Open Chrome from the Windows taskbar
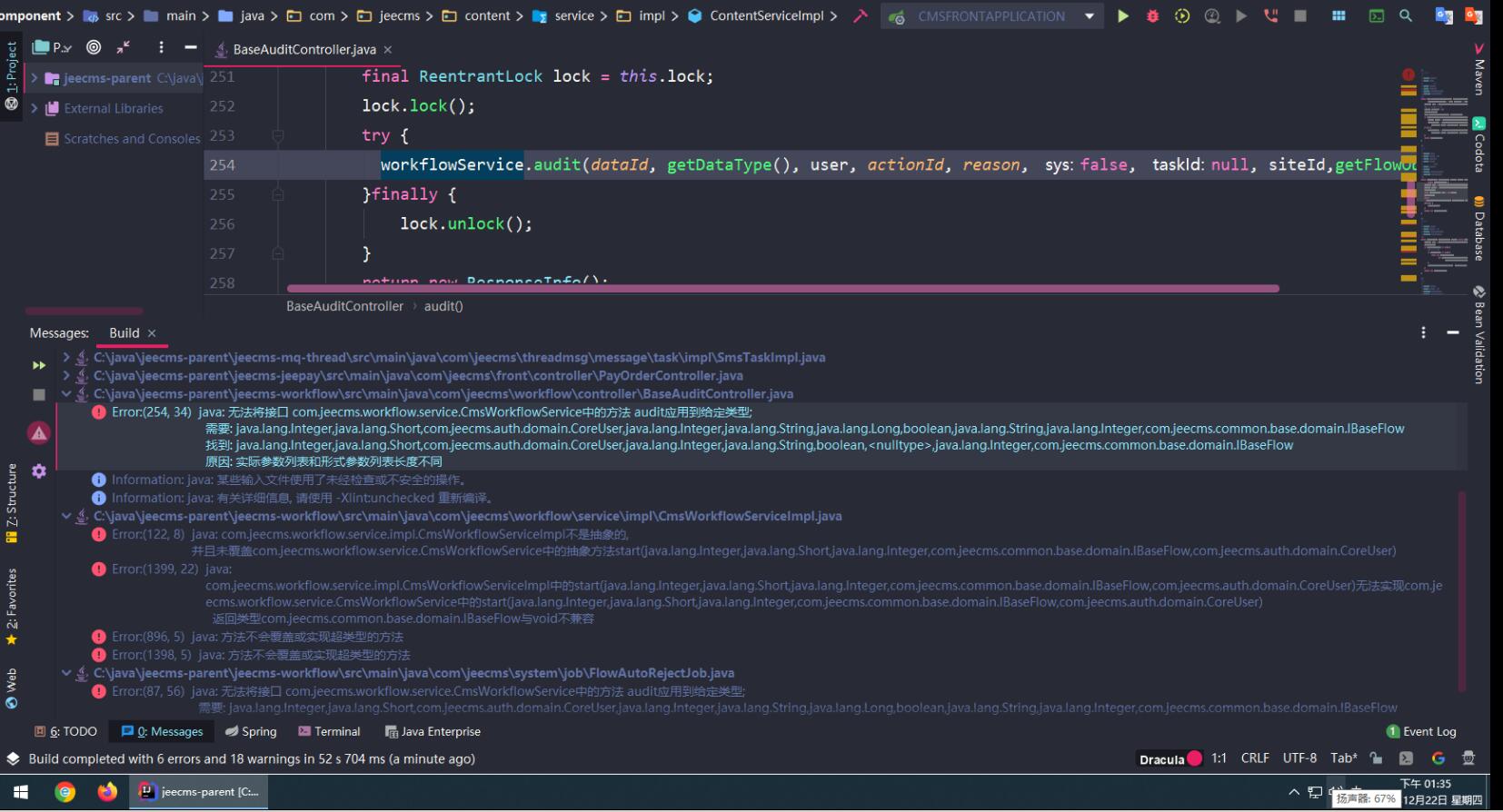The width and height of the screenshot is (1503, 812). [x=65, y=792]
